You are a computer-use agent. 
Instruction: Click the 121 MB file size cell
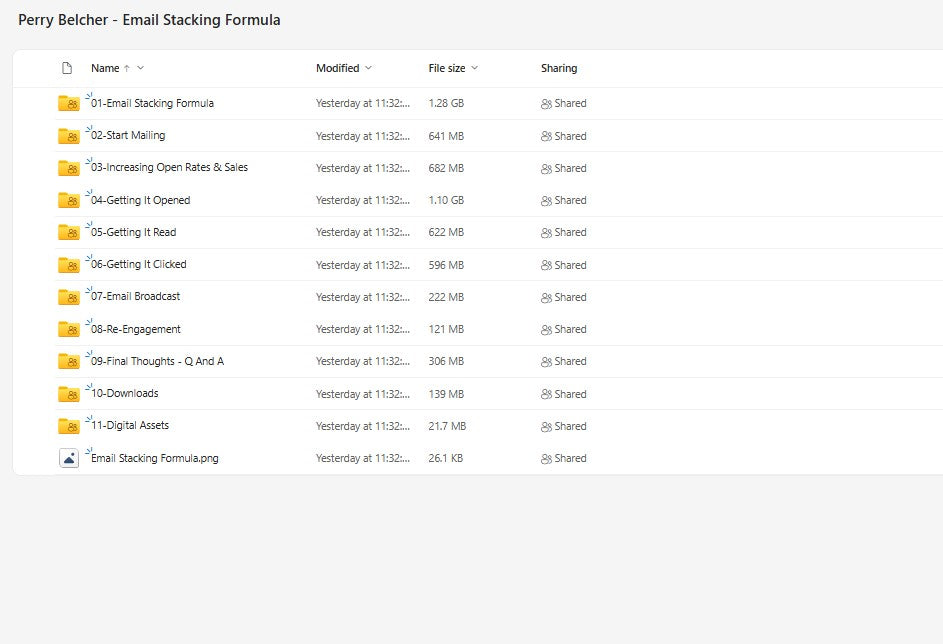point(446,329)
